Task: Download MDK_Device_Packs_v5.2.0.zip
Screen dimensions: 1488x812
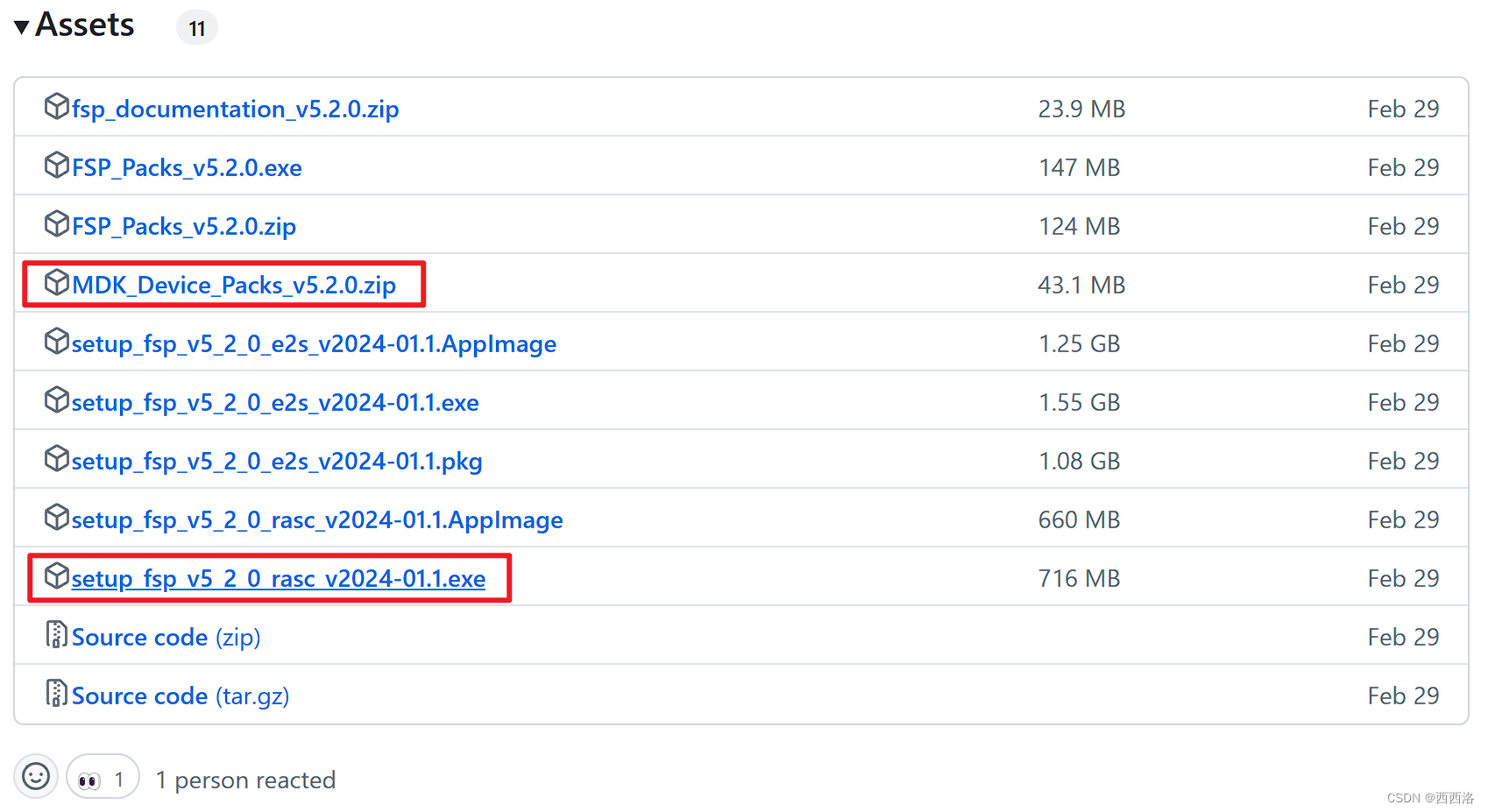Action: (233, 284)
